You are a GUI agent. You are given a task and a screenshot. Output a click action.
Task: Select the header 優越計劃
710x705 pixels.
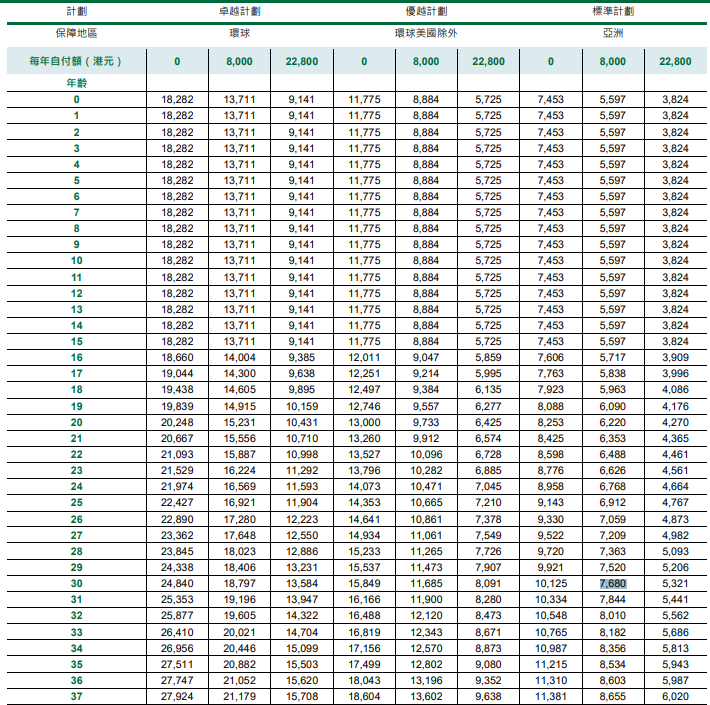pos(426,11)
